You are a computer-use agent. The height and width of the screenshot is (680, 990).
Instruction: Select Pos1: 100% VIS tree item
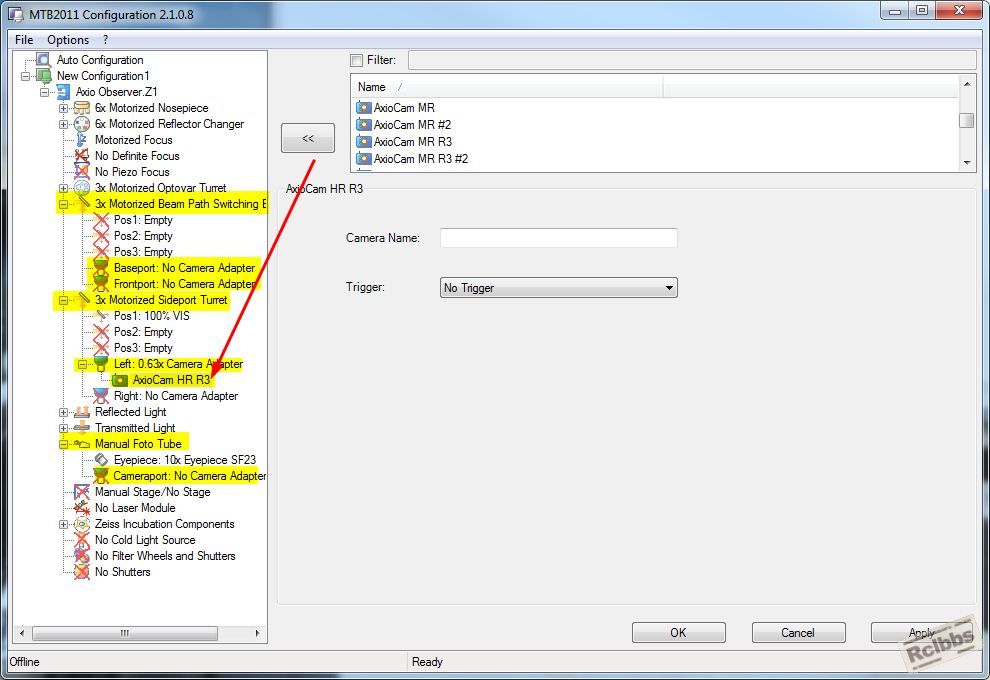(152, 316)
